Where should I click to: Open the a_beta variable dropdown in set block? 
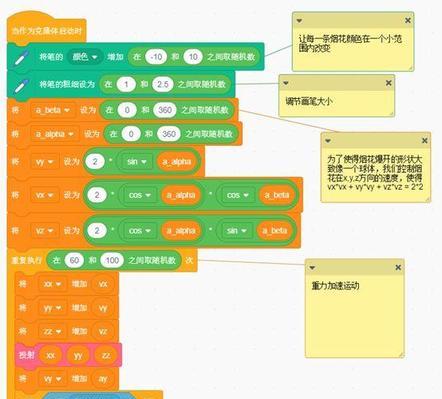(53, 110)
